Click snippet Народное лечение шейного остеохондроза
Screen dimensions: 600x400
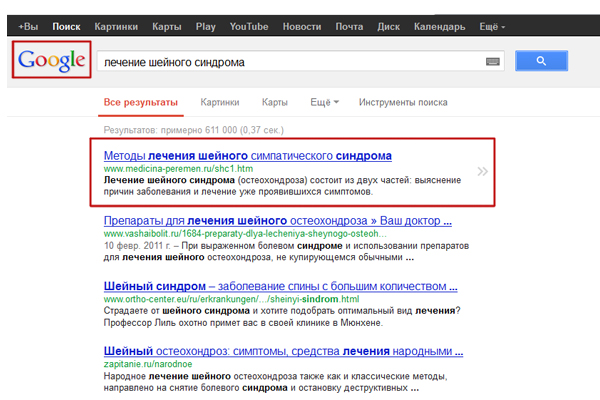[275, 382]
